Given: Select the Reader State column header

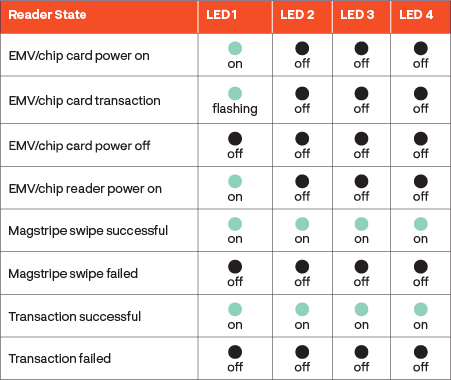Looking at the screenshot, I should pyautogui.click(x=47, y=15).
